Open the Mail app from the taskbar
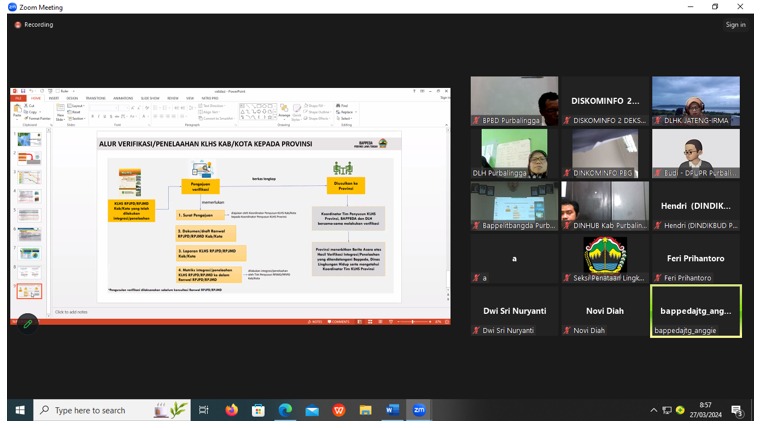This screenshot has width=764, height=428. pos(312,410)
